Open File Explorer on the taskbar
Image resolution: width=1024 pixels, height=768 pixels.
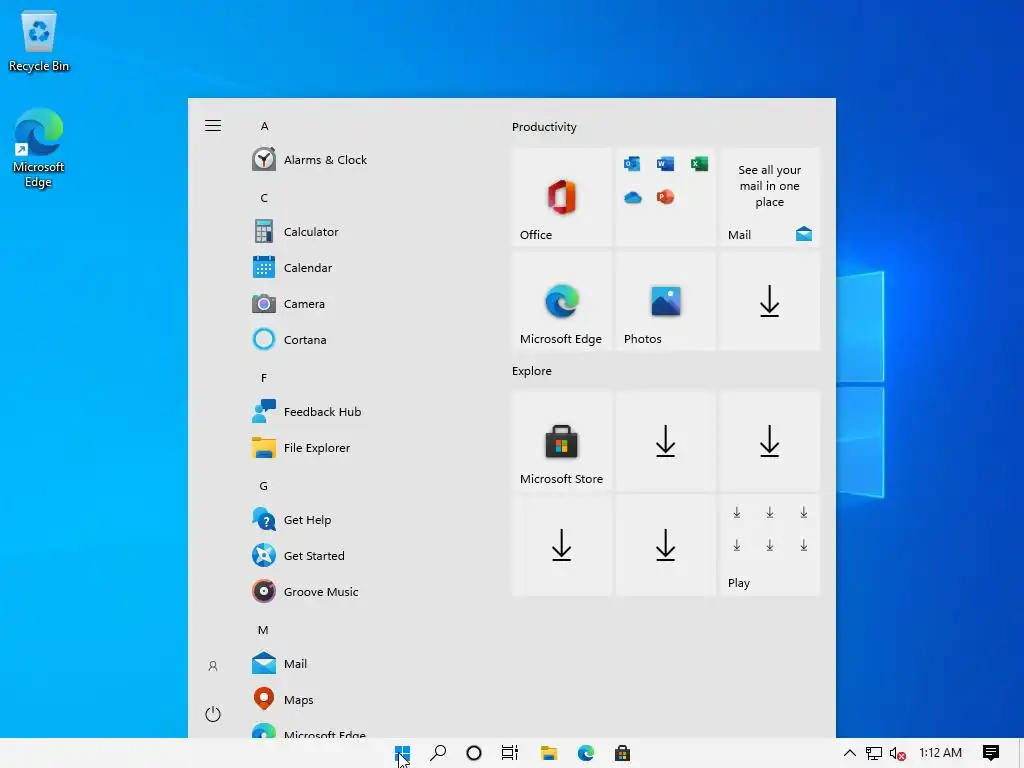(x=549, y=753)
